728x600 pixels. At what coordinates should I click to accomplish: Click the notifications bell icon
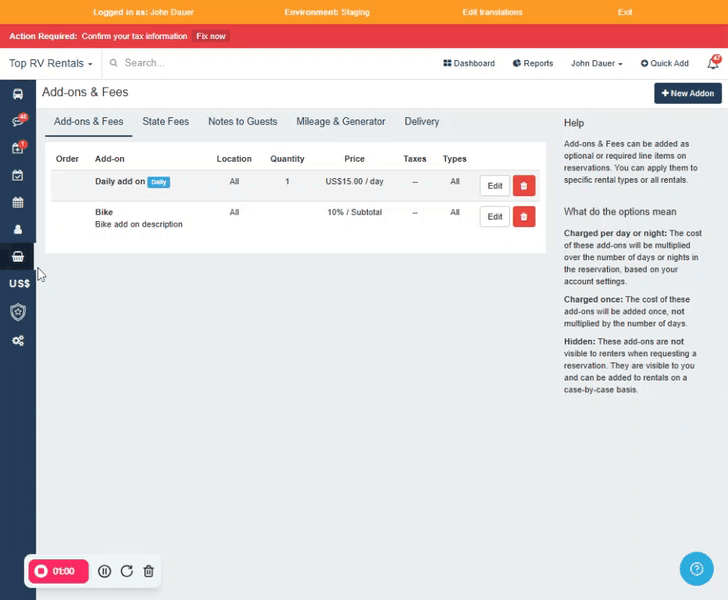pos(713,63)
